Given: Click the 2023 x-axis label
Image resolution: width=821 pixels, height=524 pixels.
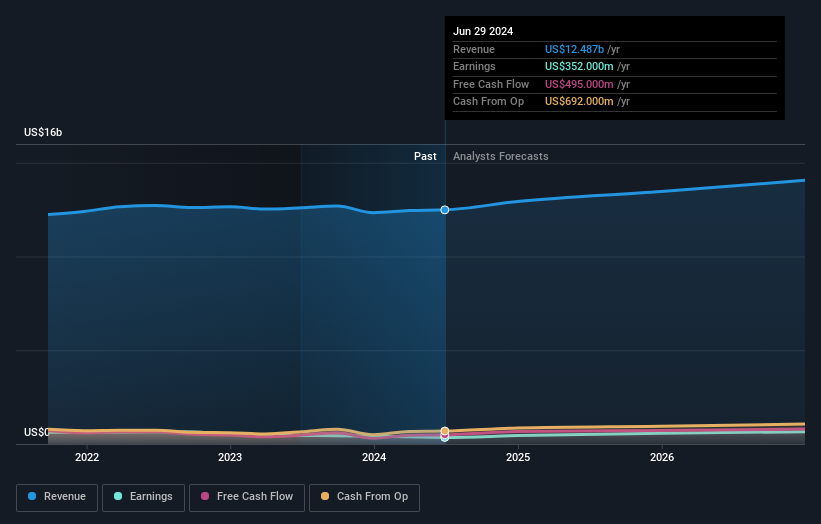Looking at the screenshot, I should pos(230,458).
